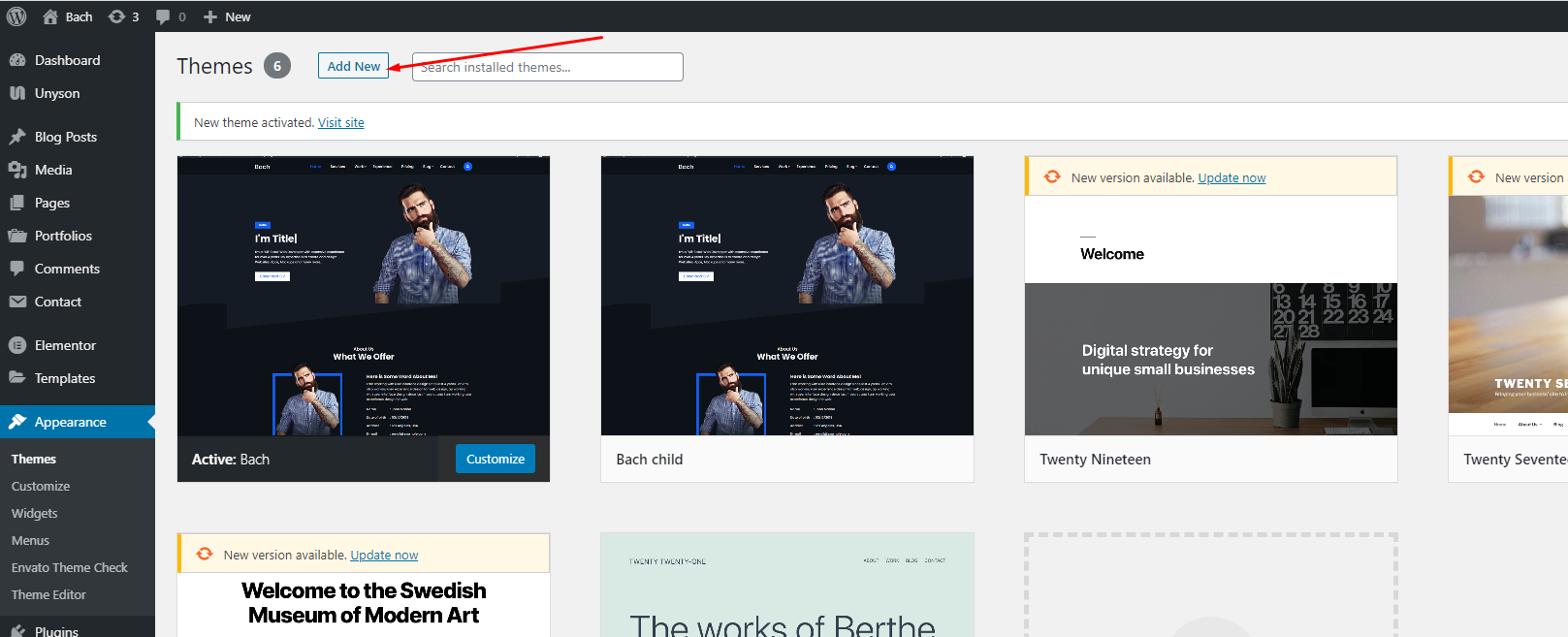The width and height of the screenshot is (1568, 637).
Task: Click the Dashboard gauge icon
Action: click(x=17, y=60)
